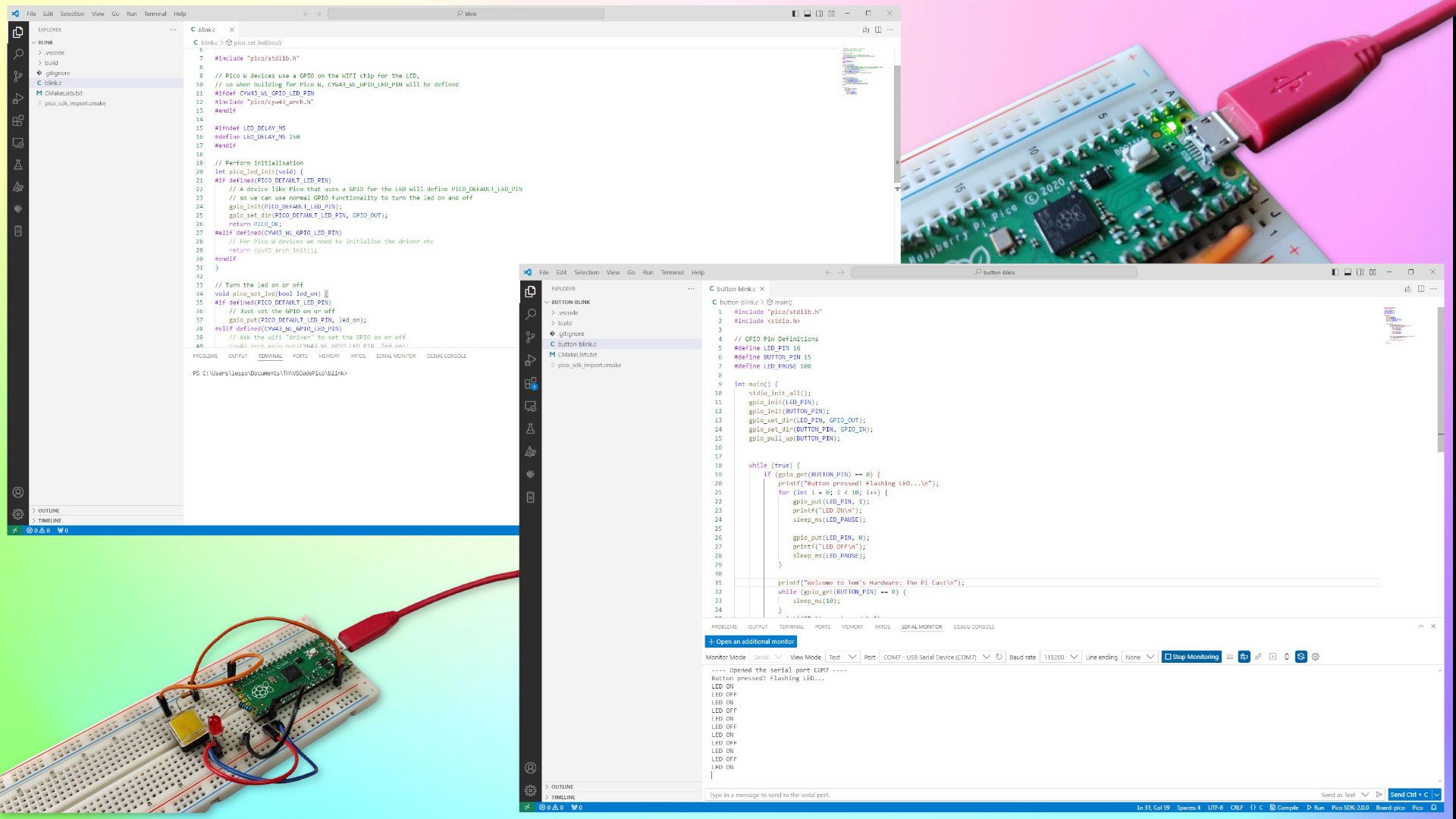Open Search in the blink window

coord(18,55)
